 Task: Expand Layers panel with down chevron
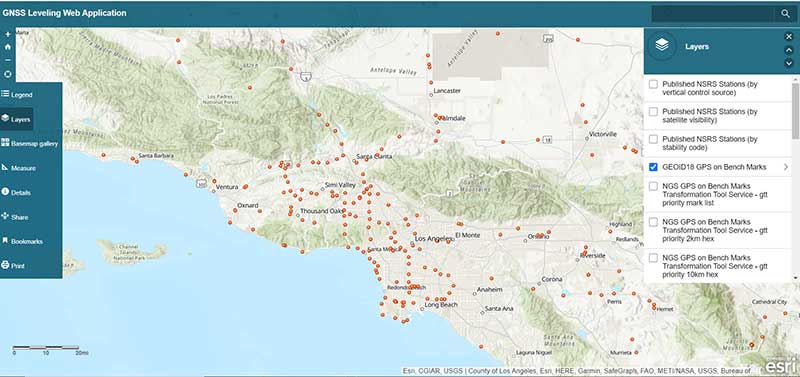(789, 63)
